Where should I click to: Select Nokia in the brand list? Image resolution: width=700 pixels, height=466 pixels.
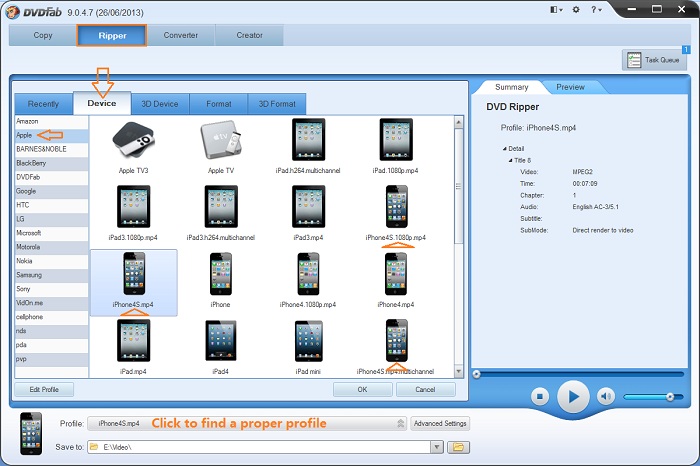coord(51,261)
